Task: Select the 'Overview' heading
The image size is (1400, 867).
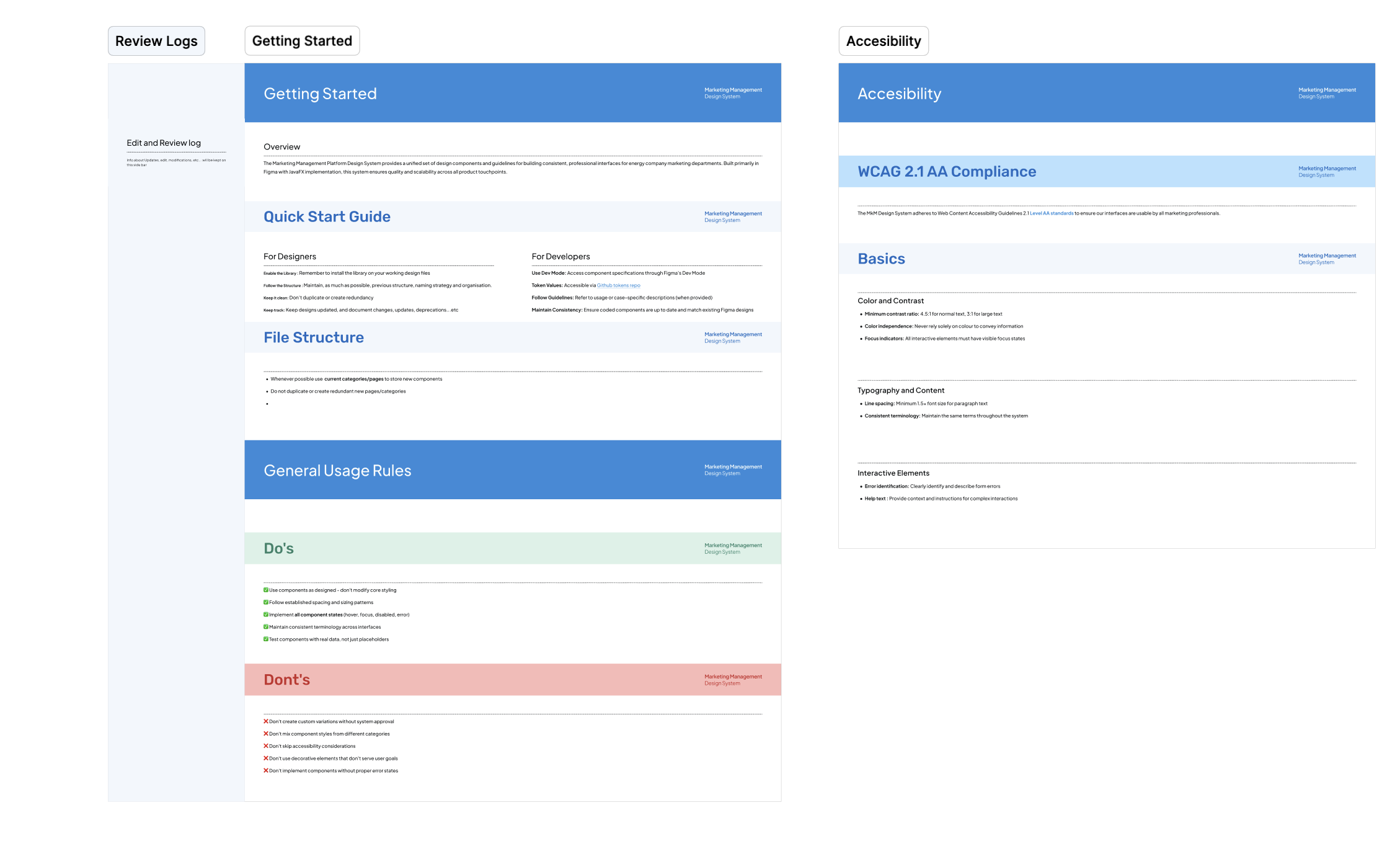Action: click(x=281, y=147)
